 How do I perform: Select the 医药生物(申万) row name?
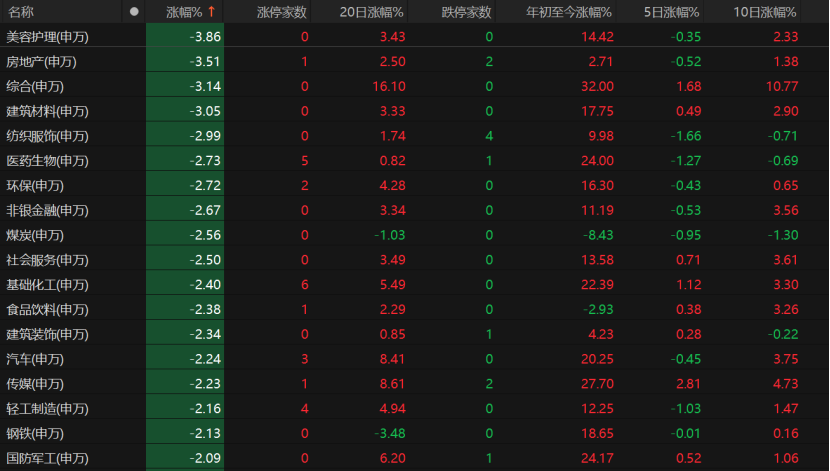[47, 161]
